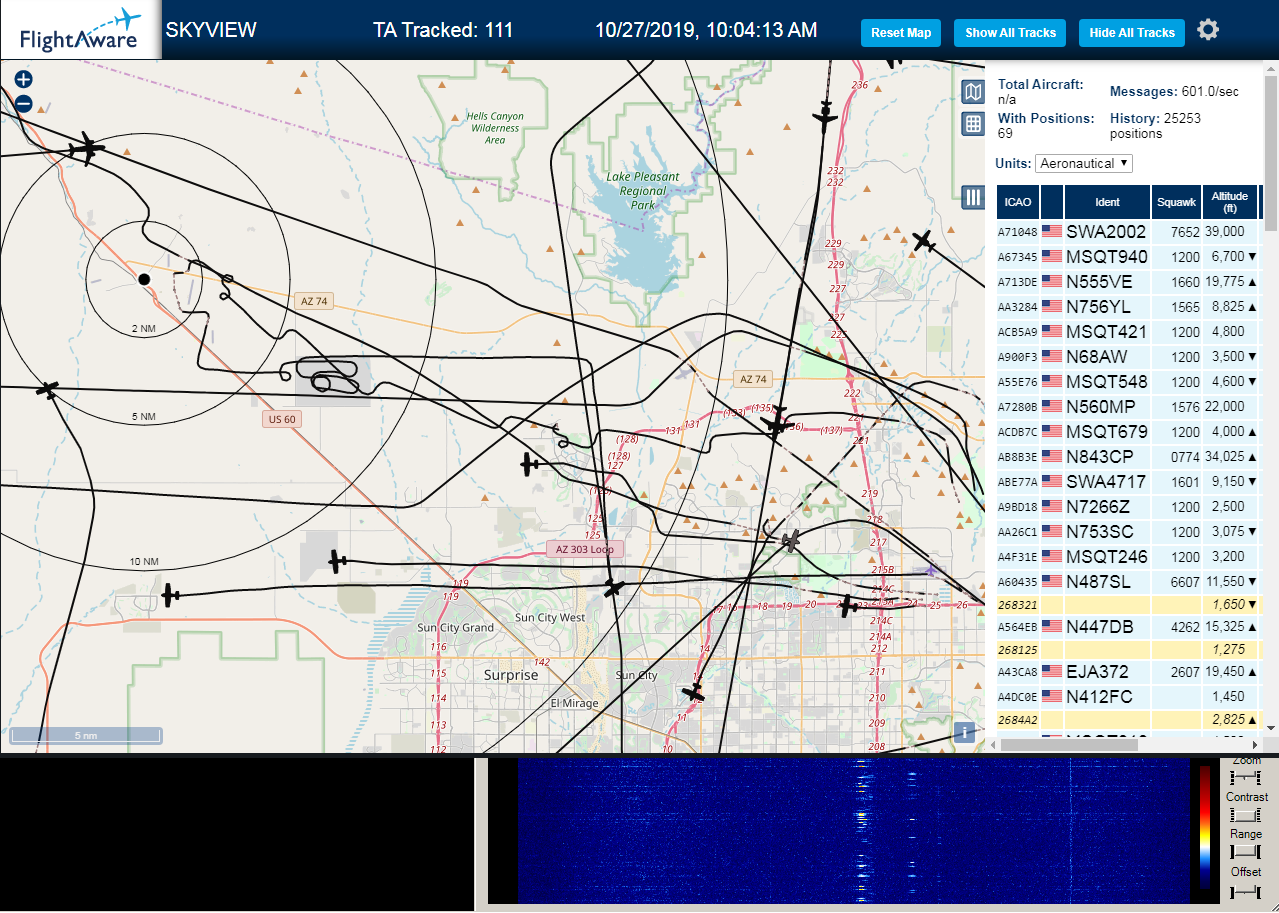Select the aircraft above the 10 NM label
This screenshot has height=913, width=1279.
pos(338,562)
